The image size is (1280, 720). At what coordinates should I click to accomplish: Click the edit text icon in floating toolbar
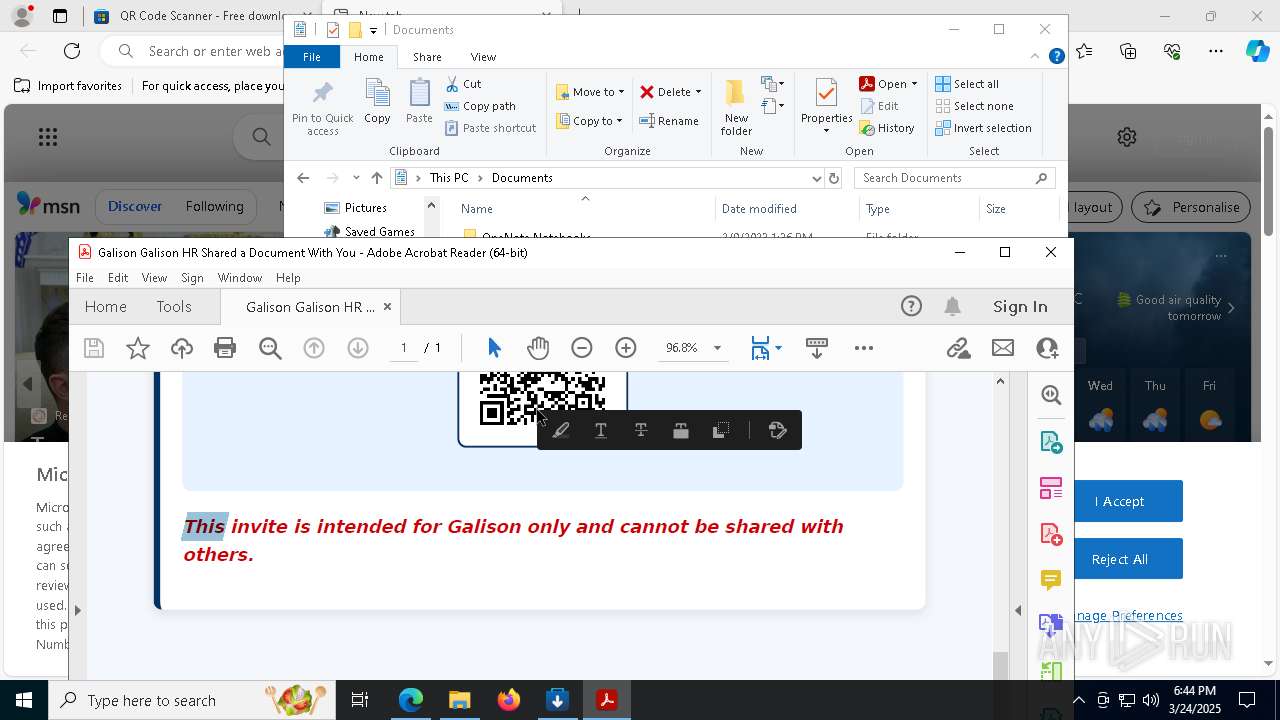(778, 431)
